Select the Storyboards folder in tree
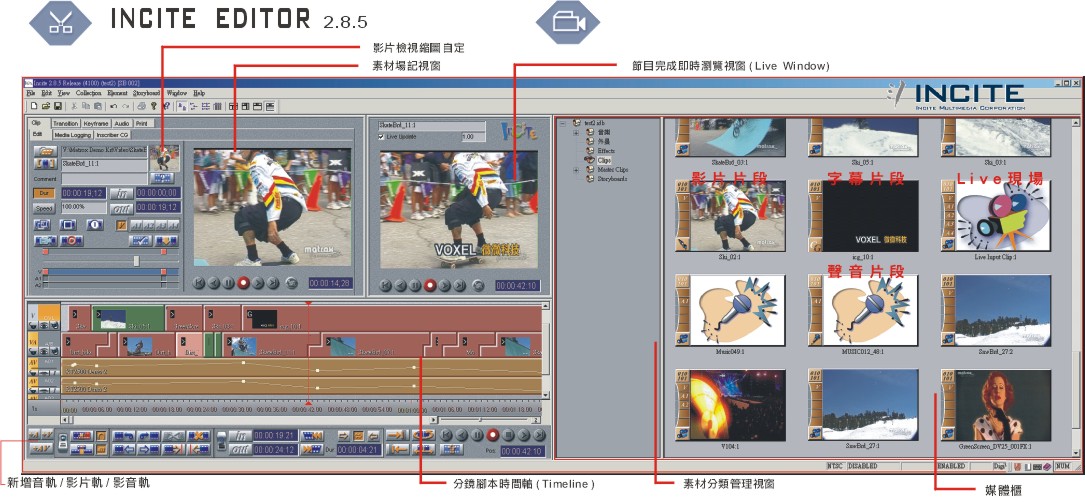 [x=612, y=179]
